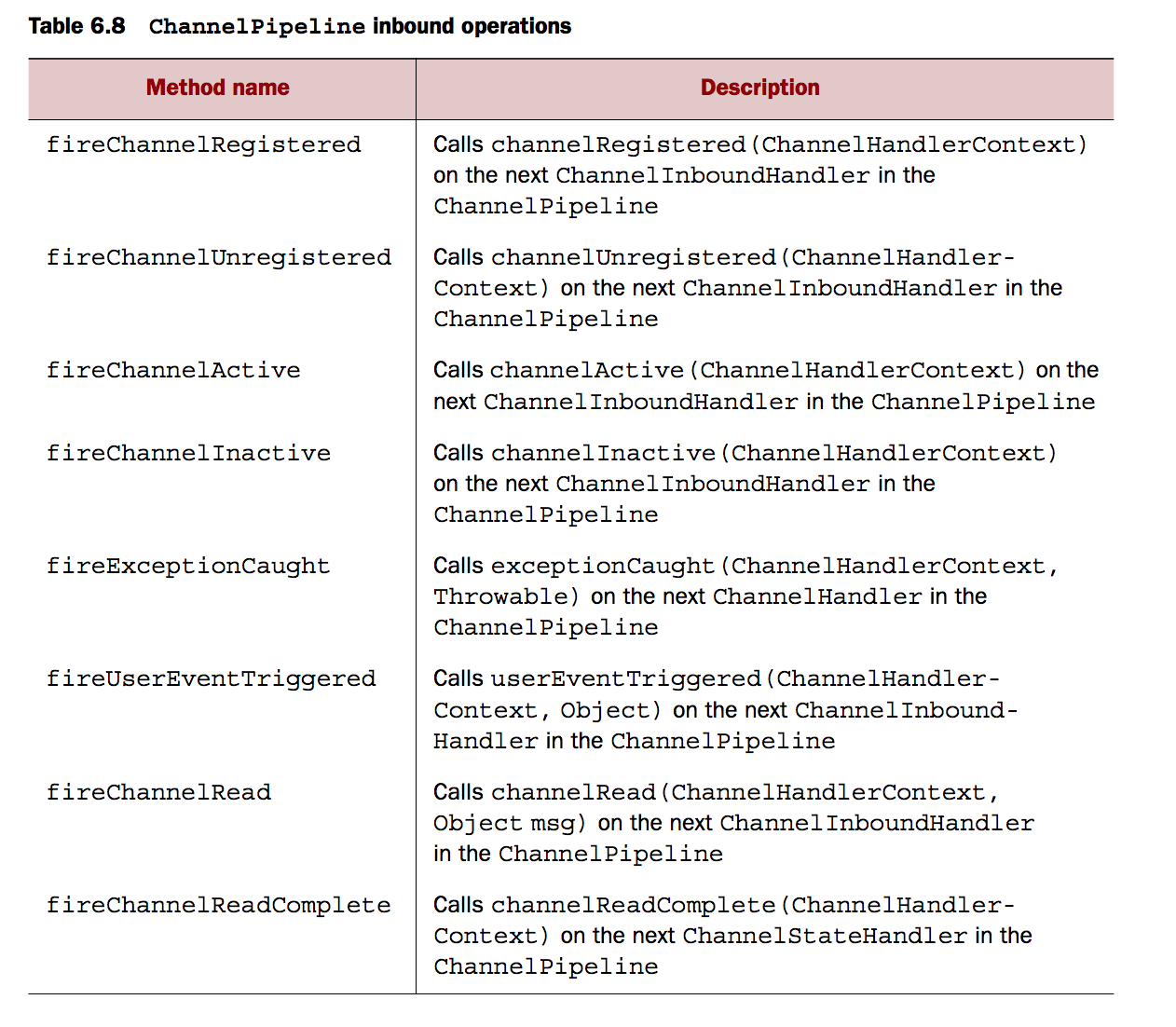Click the fireUserEventTriggered method name
Screen dimensions: 1176x1027
(x=212, y=678)
